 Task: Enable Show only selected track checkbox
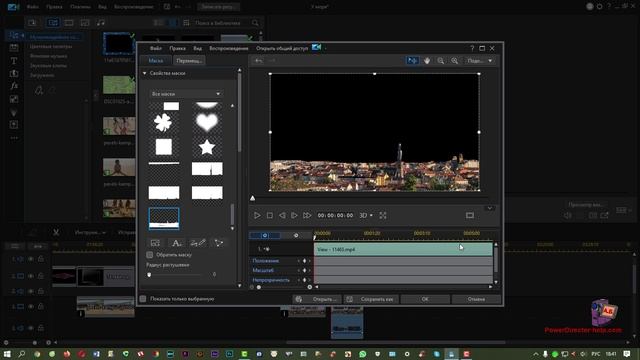point(143,299)
